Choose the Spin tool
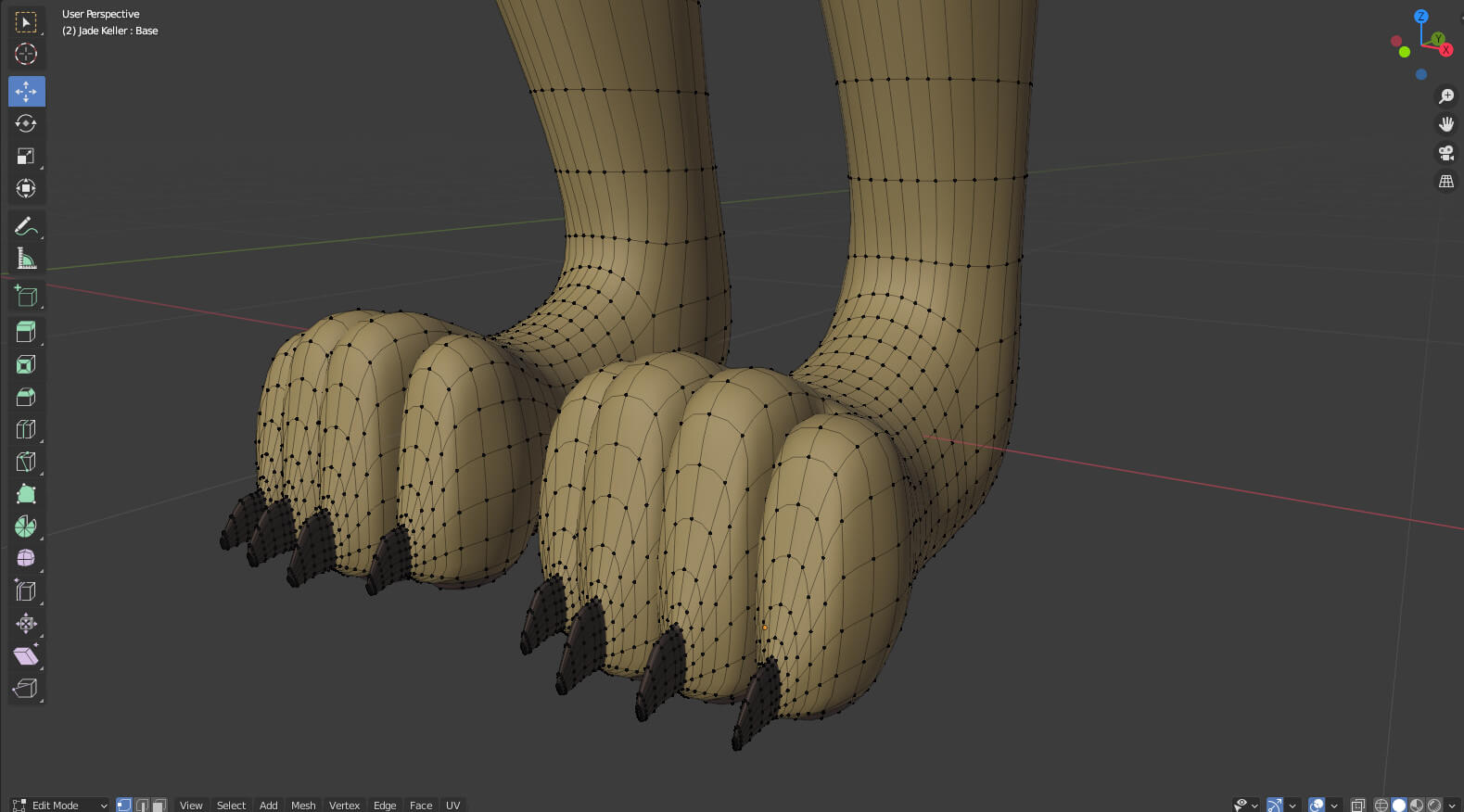This screenshot has height=812, width=1464. click(x=26, y=527)
